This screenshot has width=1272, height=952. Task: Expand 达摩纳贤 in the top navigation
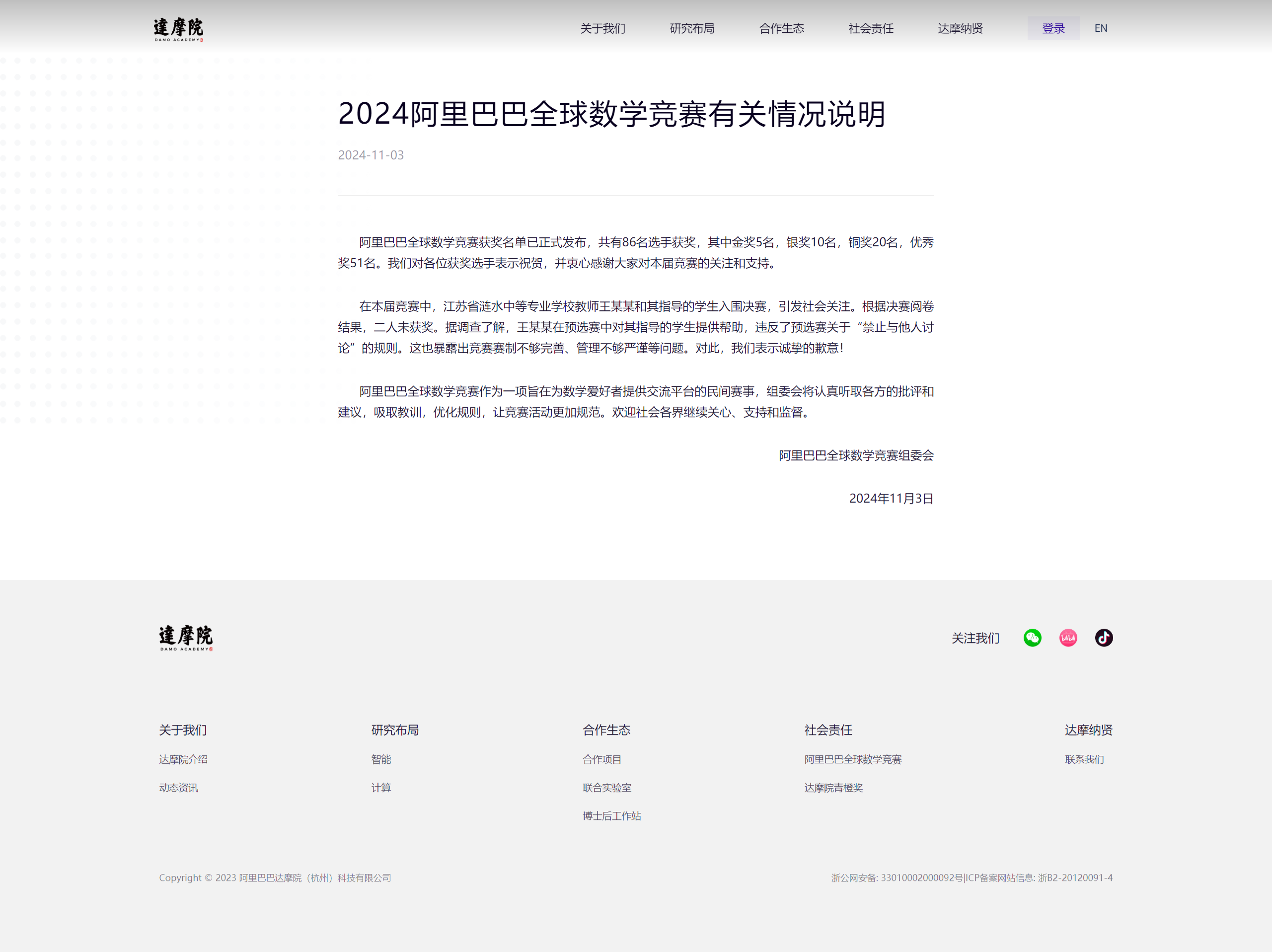(960, 28)
